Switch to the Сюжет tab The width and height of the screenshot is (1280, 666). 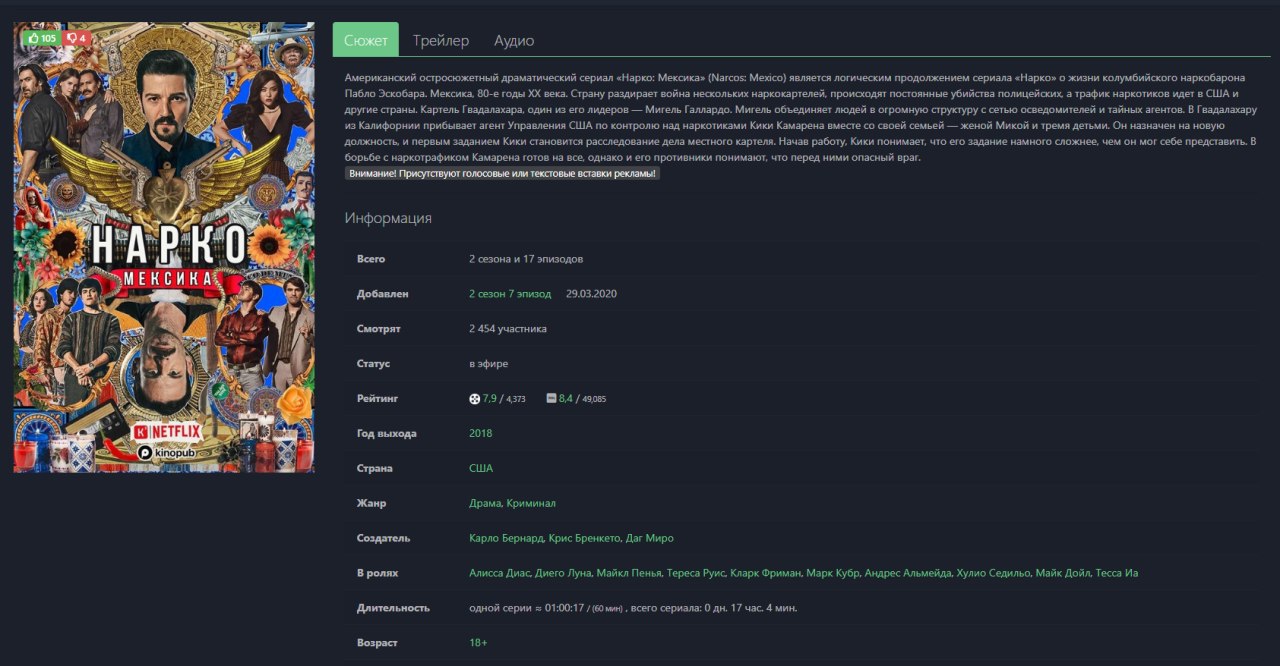tap(366, 40)
